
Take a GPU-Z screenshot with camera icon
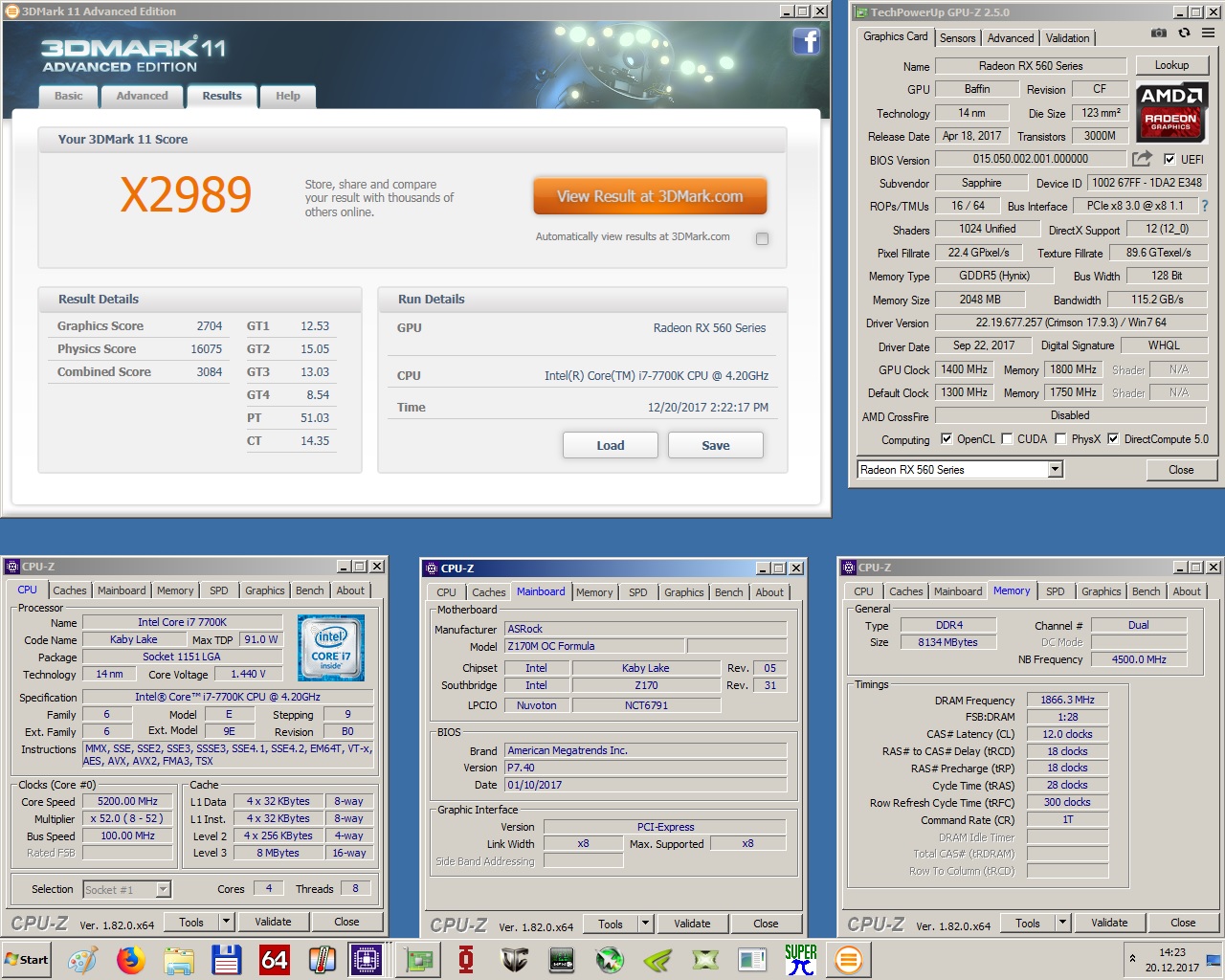pyautogui.click(x=1159, y=33)
